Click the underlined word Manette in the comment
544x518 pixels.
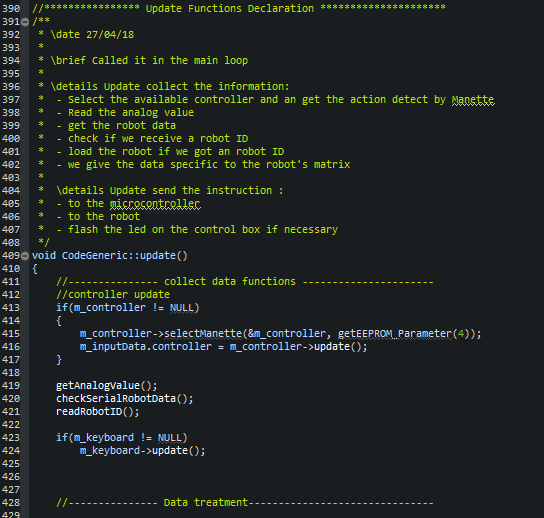(x=473, y=100)
